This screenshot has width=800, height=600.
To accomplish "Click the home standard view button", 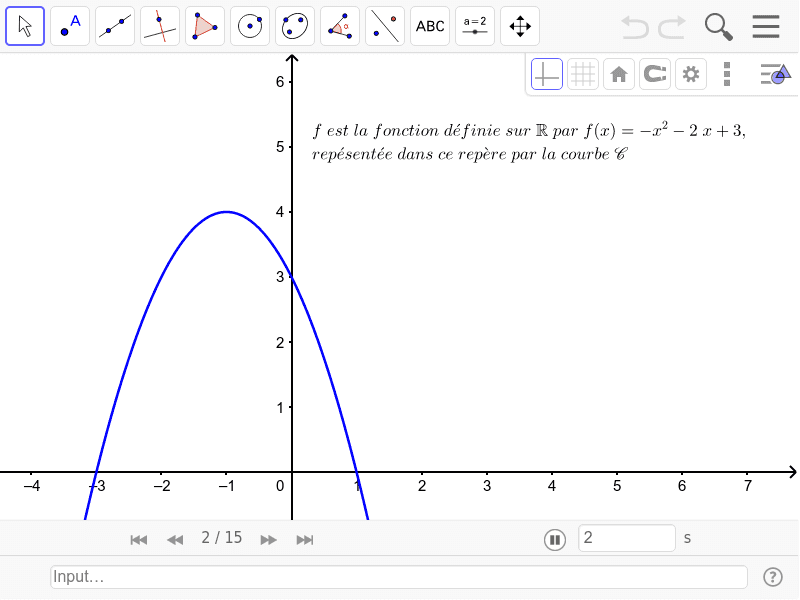I will [x=619, y=74].
